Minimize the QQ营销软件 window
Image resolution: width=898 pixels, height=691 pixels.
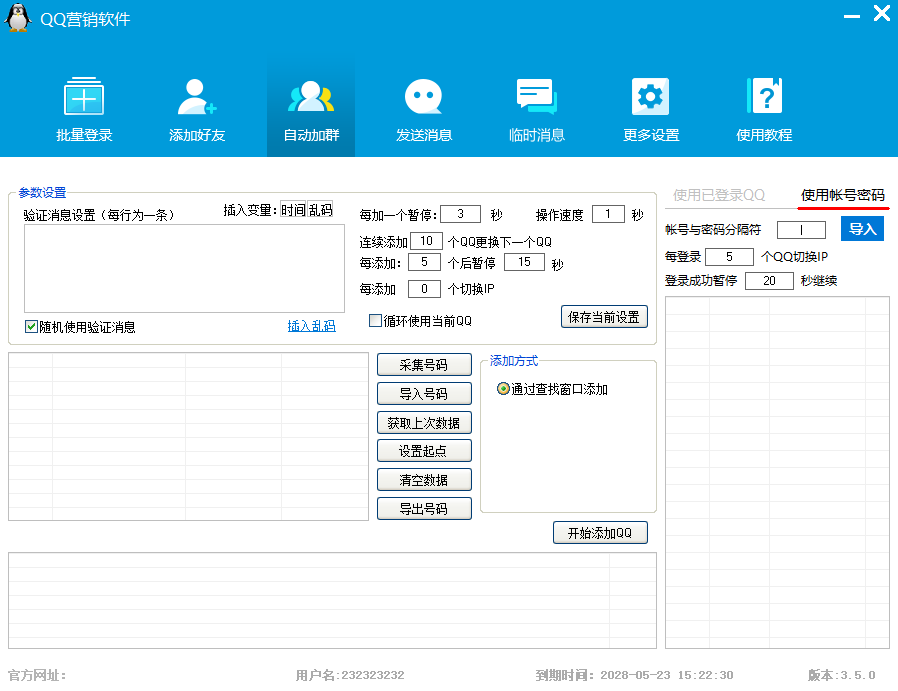tap(852, 17)
